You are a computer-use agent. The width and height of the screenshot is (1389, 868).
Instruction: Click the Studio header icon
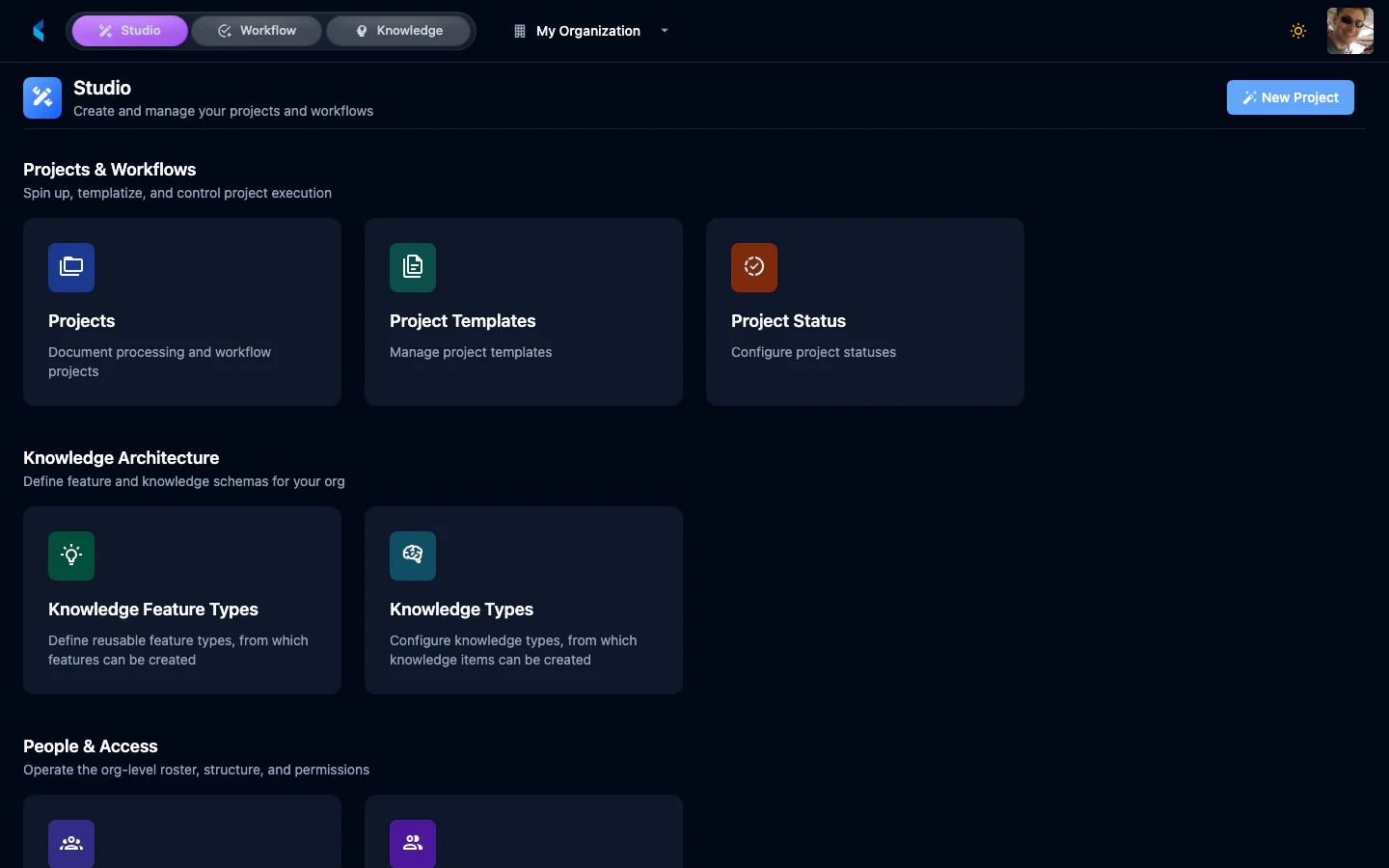(x=41, y=97)
